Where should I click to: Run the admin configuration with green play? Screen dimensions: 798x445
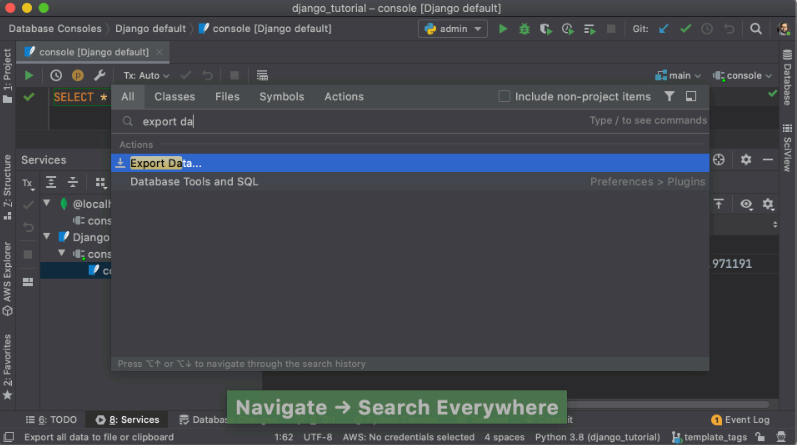(503, 29)
